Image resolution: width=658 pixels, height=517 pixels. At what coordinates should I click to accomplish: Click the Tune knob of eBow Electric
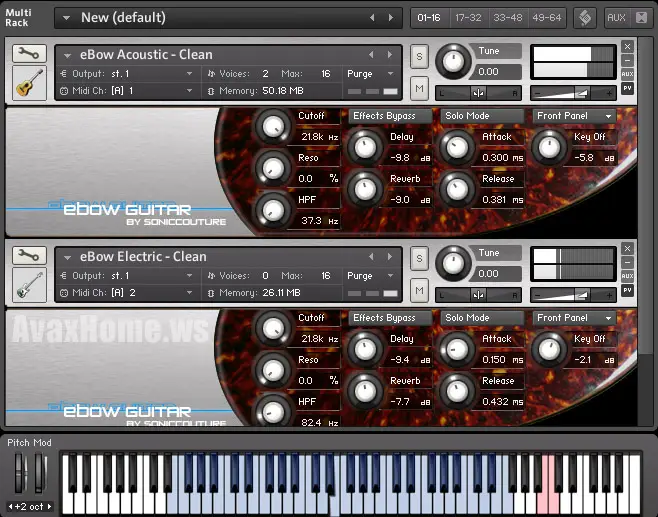453,264
